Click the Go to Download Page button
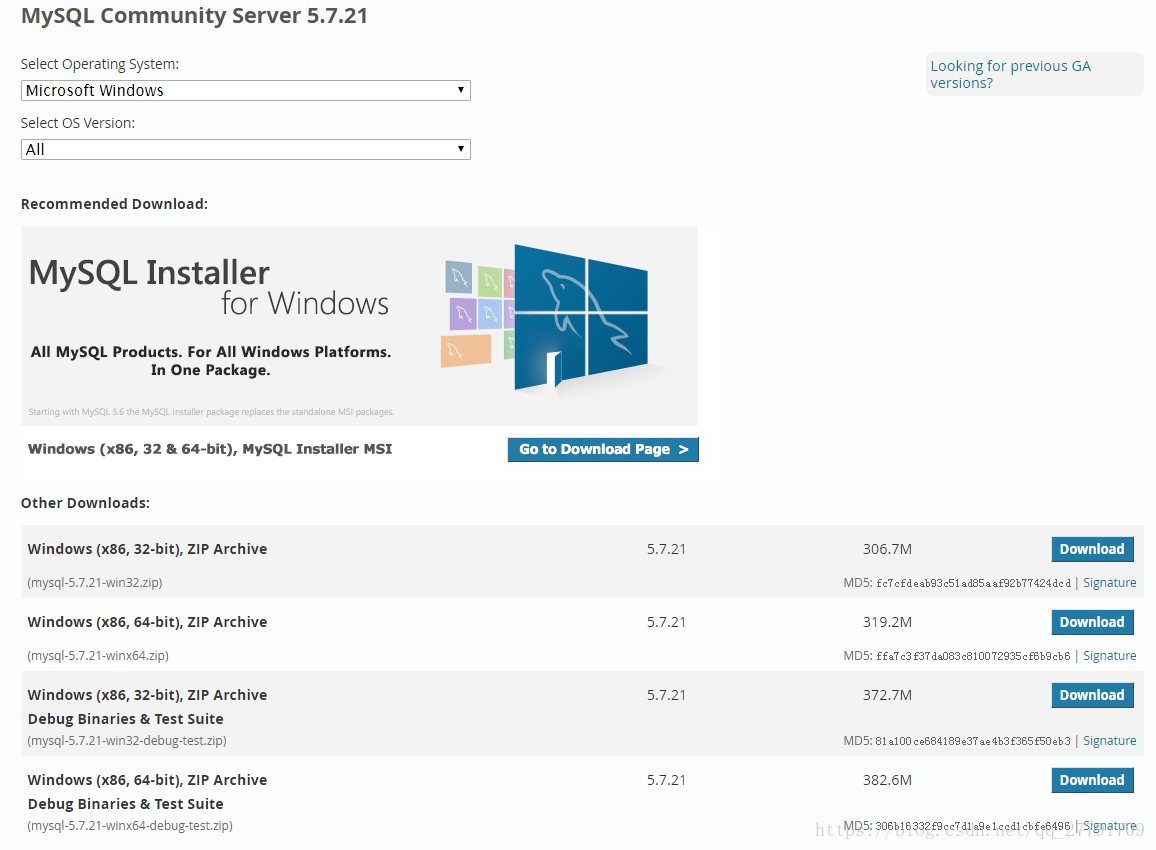The height and width of the screenshot is (850, 1156). coord(603,450)
